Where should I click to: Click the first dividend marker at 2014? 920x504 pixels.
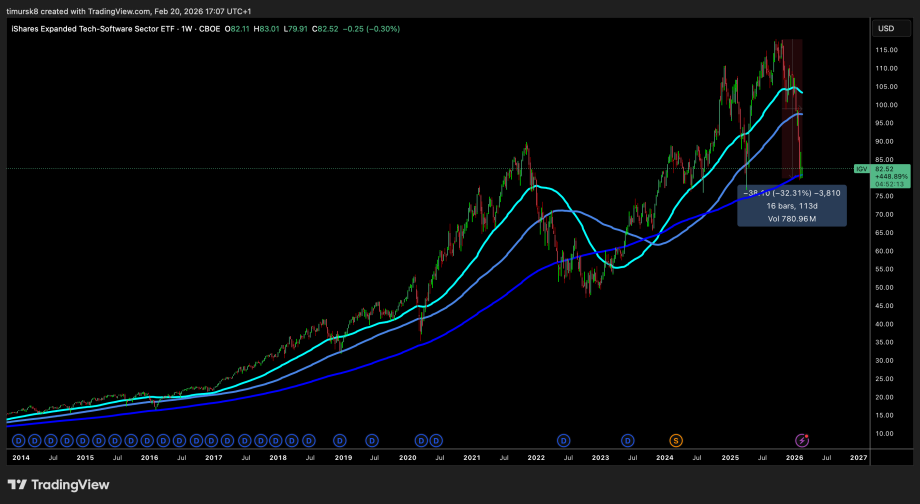point(19,439)
